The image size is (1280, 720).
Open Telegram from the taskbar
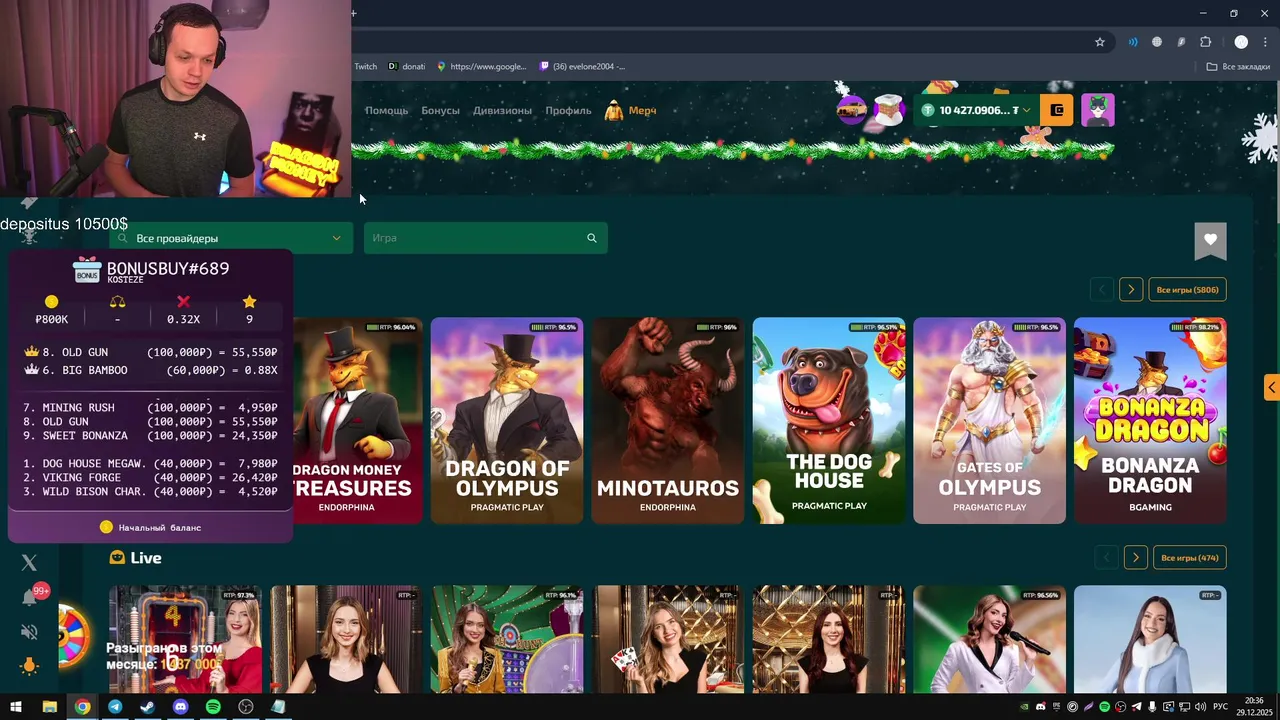pyautogui.click(x=115, y=707)
